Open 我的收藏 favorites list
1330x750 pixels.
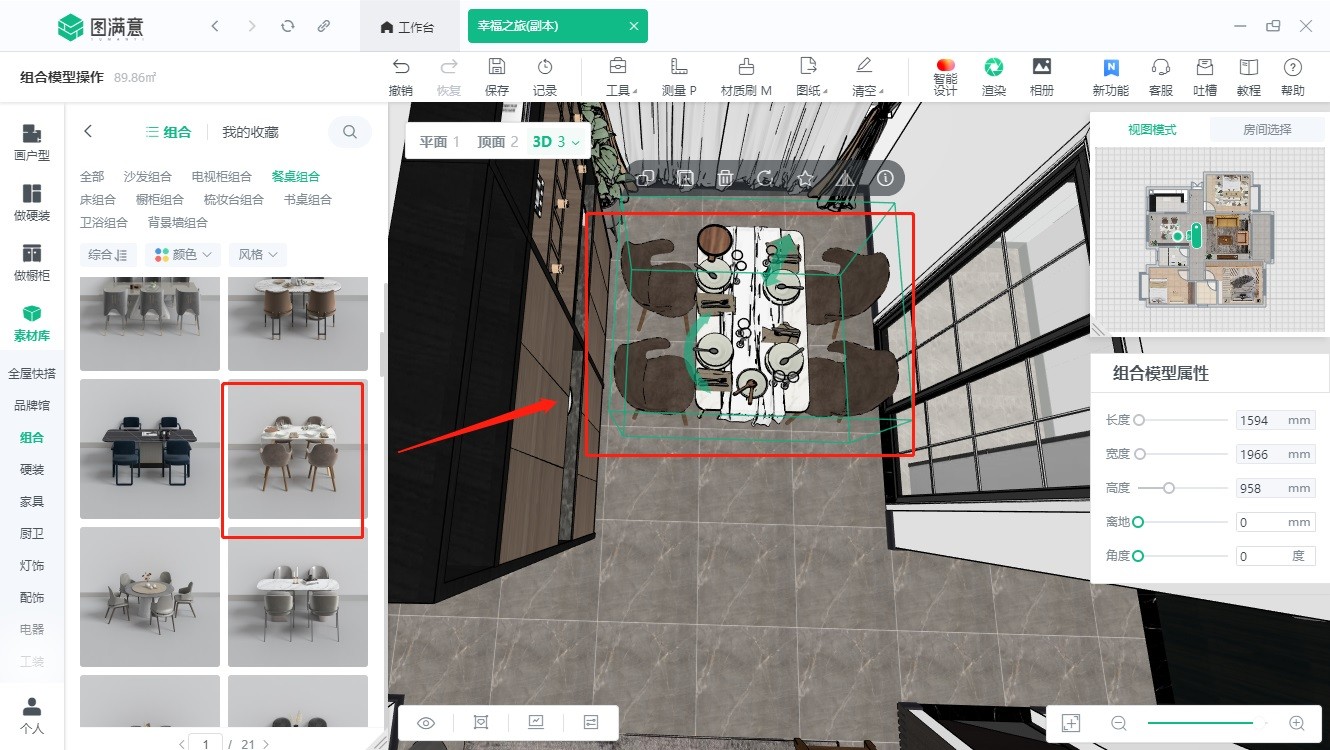pos(250,132)
